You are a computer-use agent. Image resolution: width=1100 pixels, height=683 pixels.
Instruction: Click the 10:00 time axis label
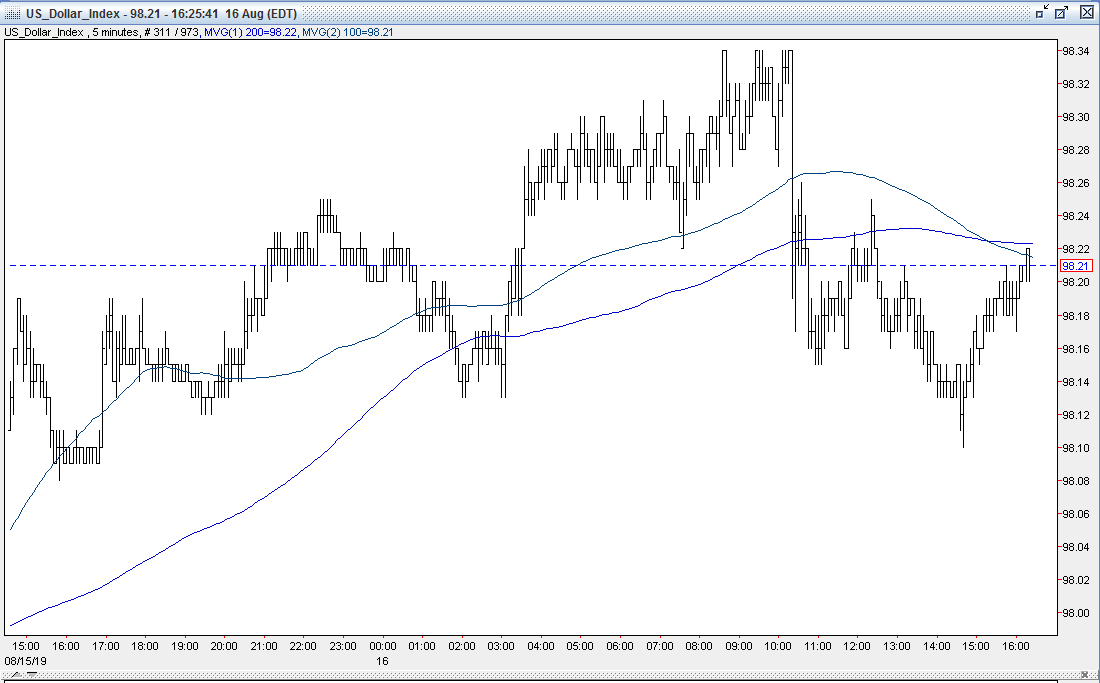pos(778,646)
